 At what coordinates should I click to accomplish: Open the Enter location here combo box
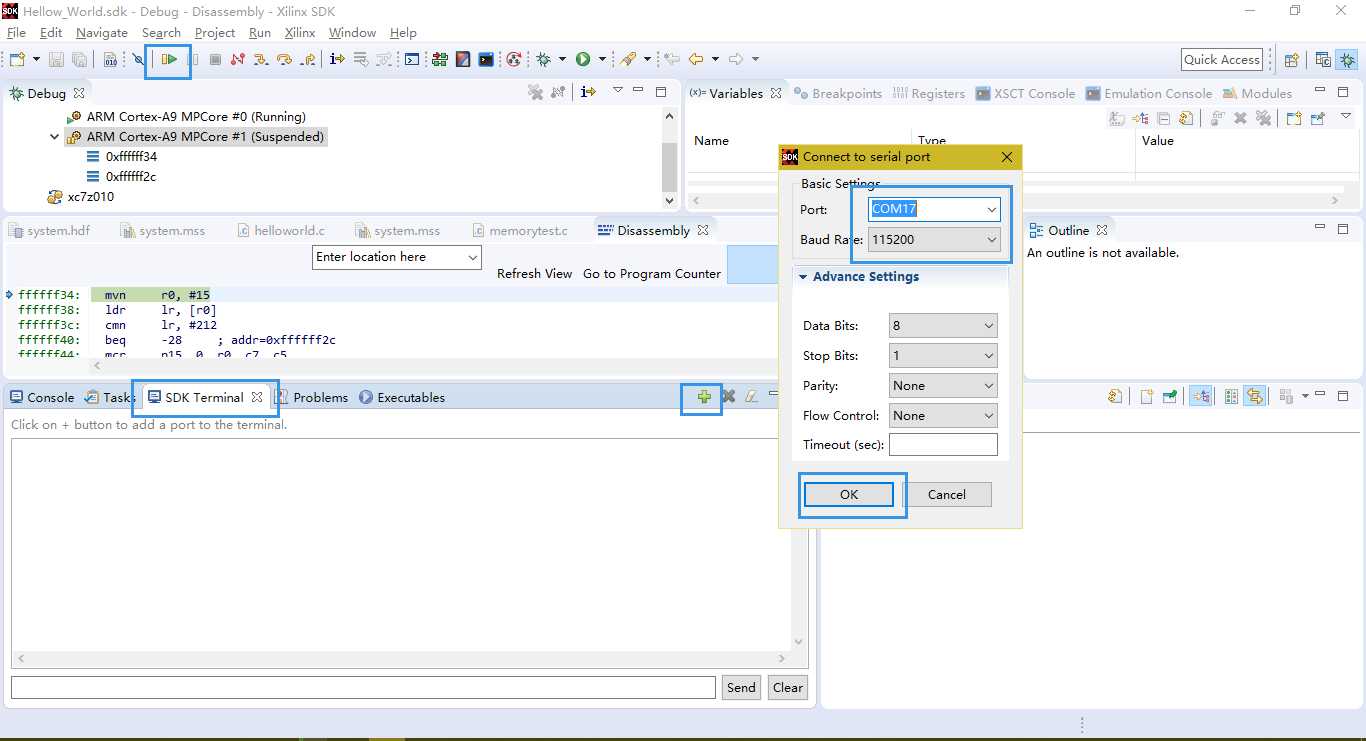point(397,257)
